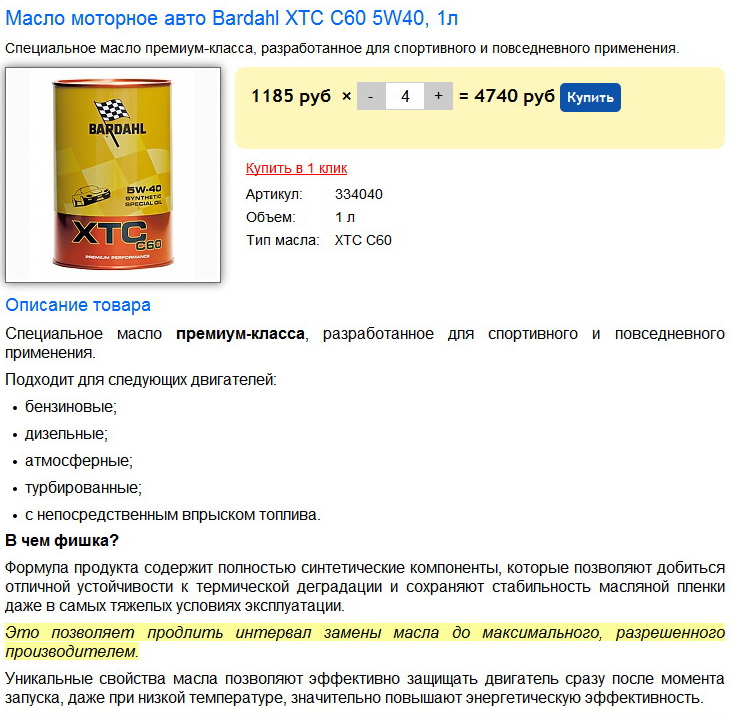The height and width of the screenshot is (715, 734).
Task: Click the checkered flag Bardahl logo on the can
Action: tap(117, 121)
